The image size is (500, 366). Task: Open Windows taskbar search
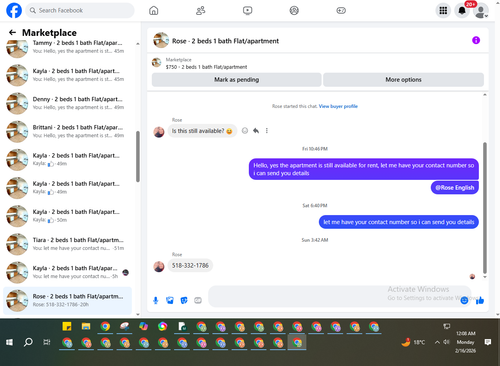tap(28, 342)
